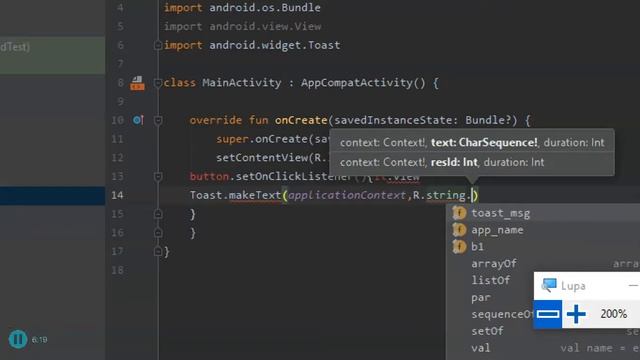Click savedInstanceState parameter in onCreate

(x=393, y=120)
